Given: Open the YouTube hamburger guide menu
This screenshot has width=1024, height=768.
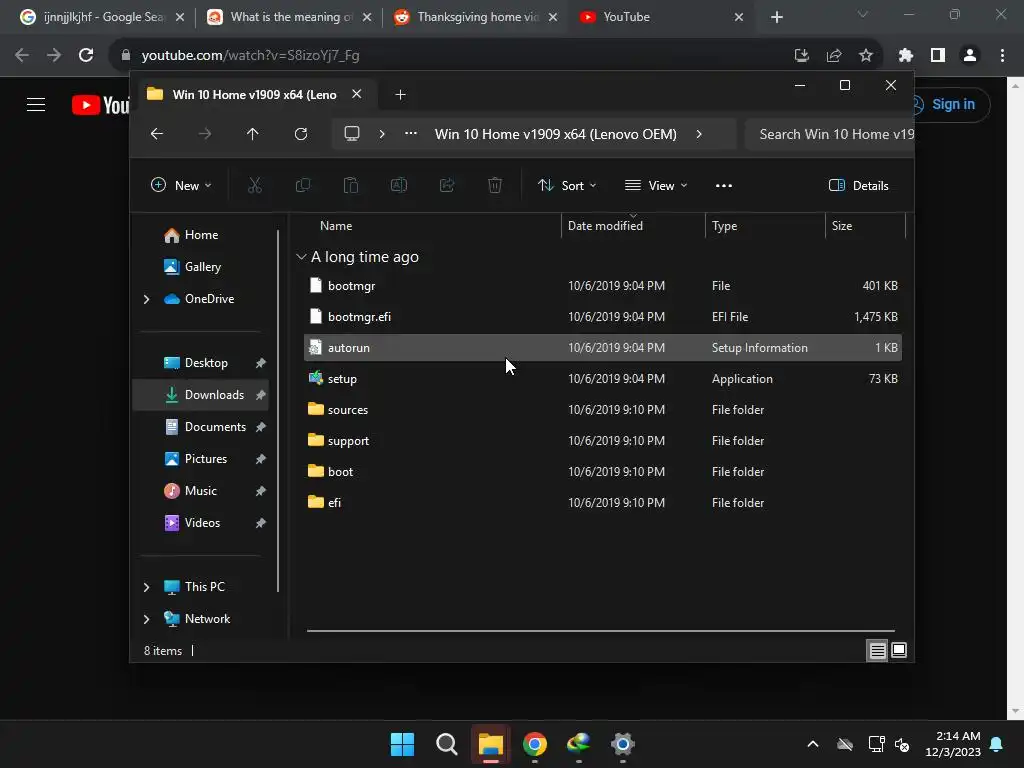Looking at the screenshot, I should pyautogui.click(x=36, y=104).
